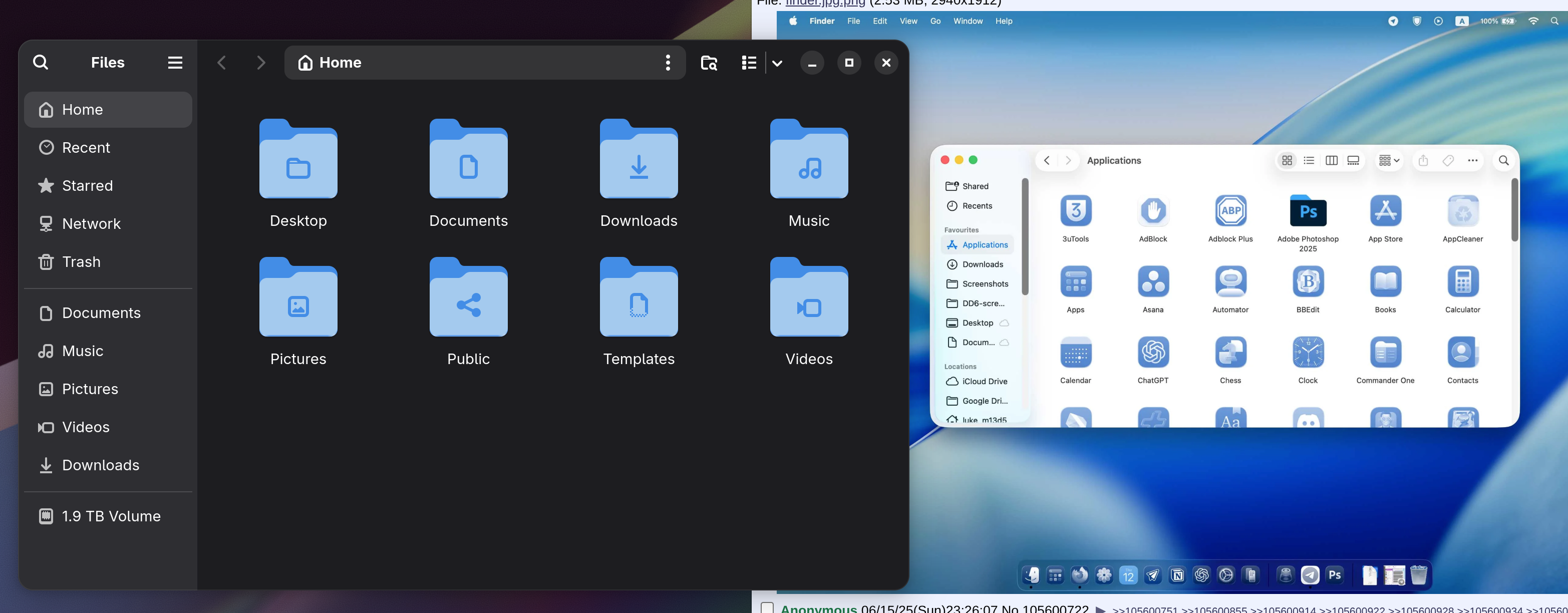Click the Finder window vertical scrollbar
Viewport: 1568px width, 613px height.
pyautogui.click(x=1514, y=210)
